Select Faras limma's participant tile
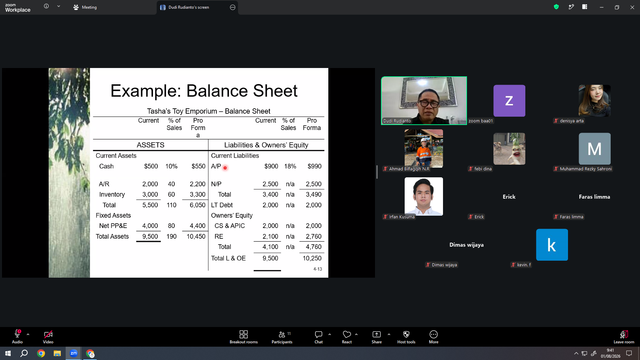 (594, 197)
